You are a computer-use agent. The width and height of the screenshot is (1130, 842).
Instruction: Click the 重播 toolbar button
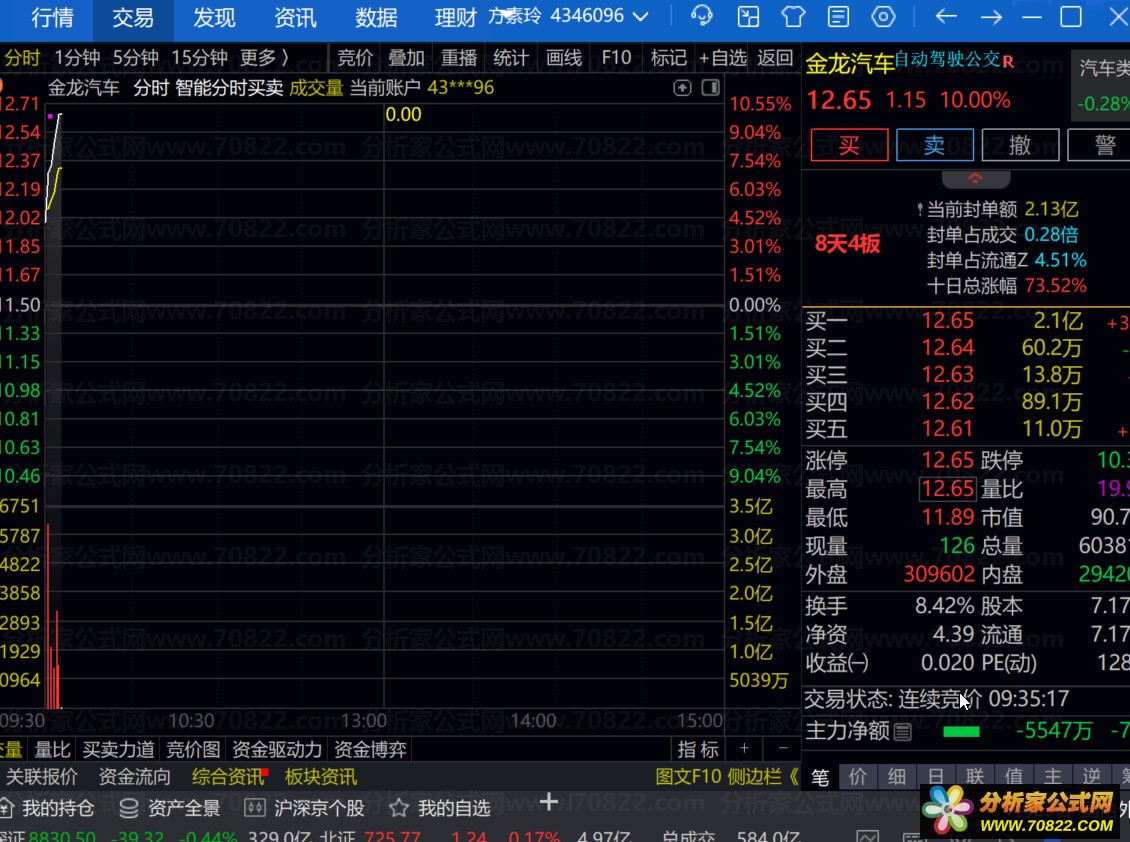point(459,58)
